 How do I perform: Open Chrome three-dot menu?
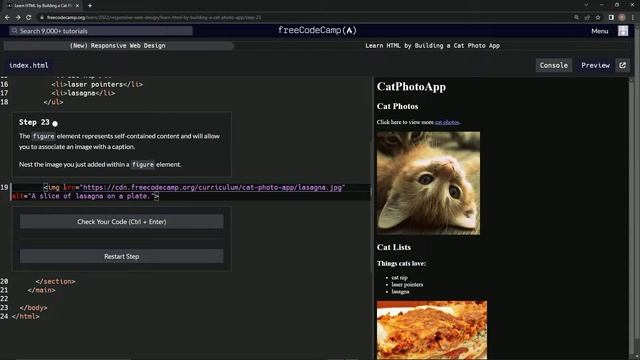coord(633,18)
